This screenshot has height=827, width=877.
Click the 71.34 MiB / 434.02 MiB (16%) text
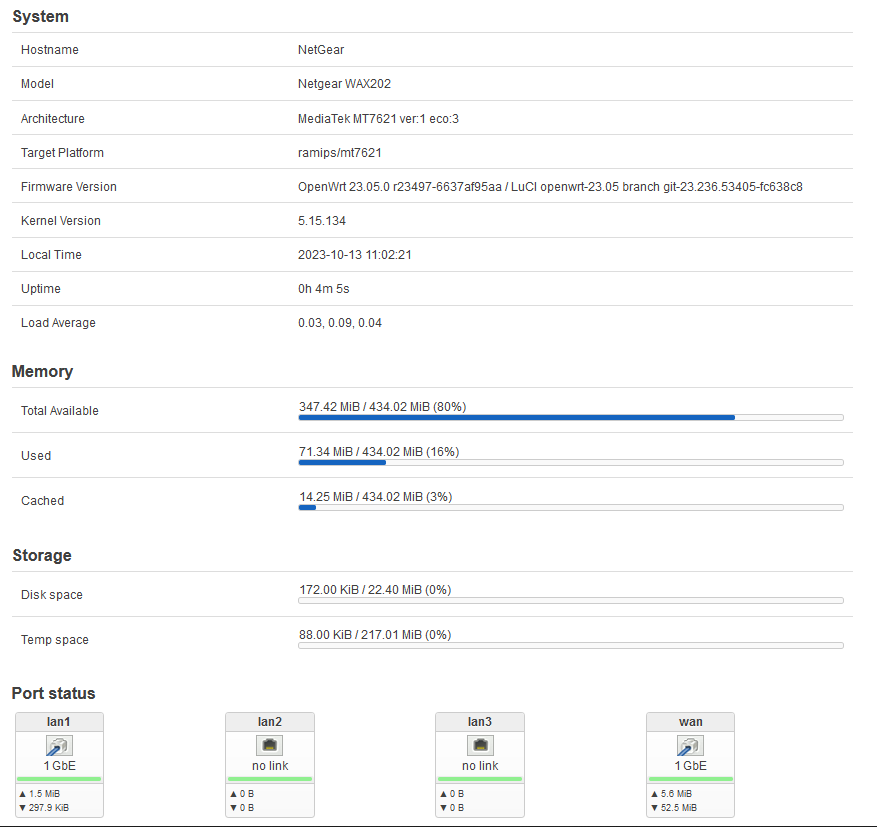click(379, 452)
